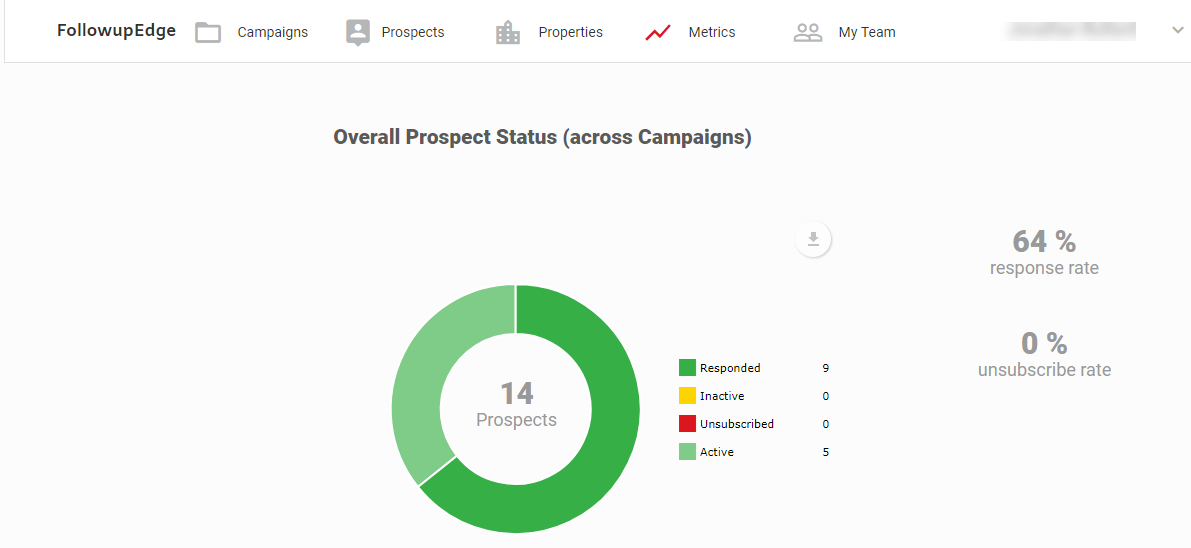
Task: Click the Unsubscribed red legend swatch
Action: [x=687, y=424]
